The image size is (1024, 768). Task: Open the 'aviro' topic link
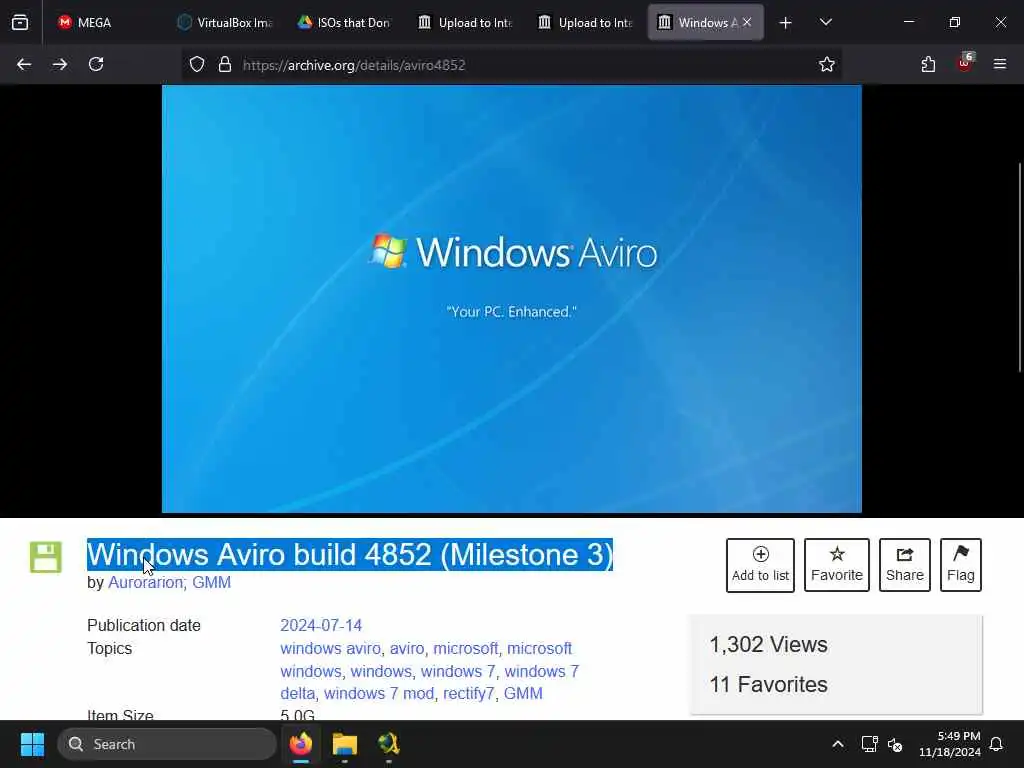point(407,648)
